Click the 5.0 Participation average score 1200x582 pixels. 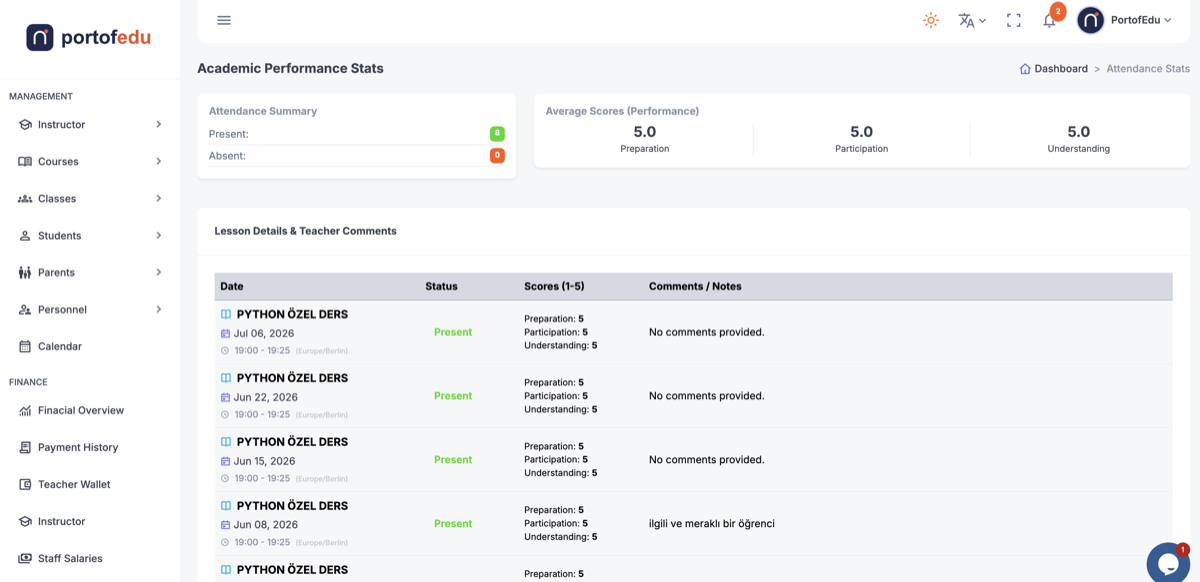tap(861, 132)
